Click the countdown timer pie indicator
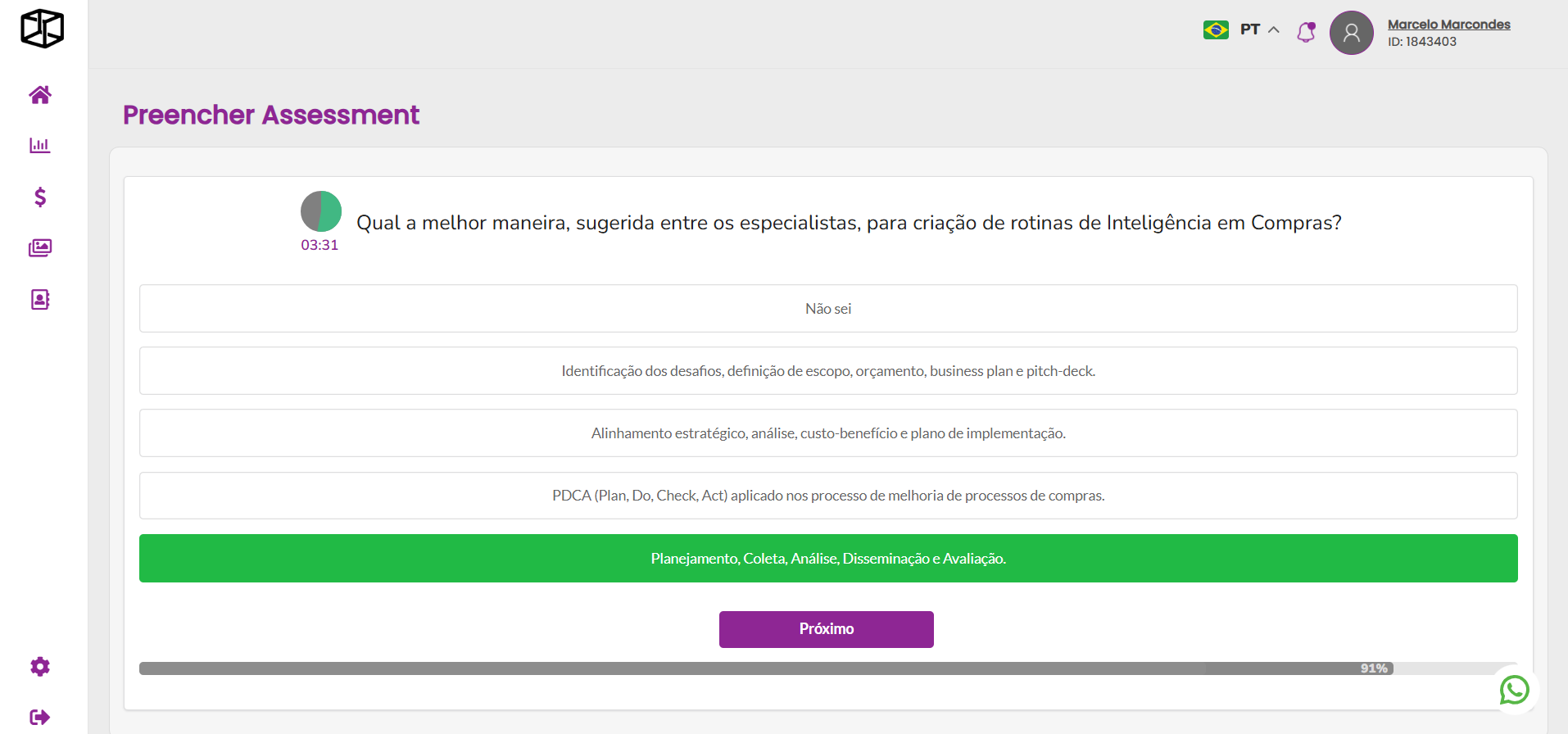The image size is (1568, 734). [321, 211]
